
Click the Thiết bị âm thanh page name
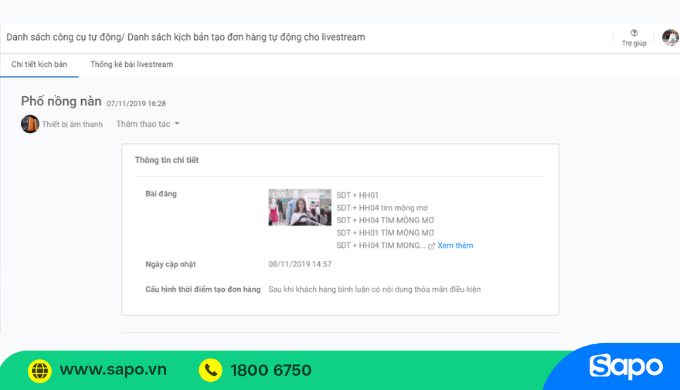coord(72,125)
